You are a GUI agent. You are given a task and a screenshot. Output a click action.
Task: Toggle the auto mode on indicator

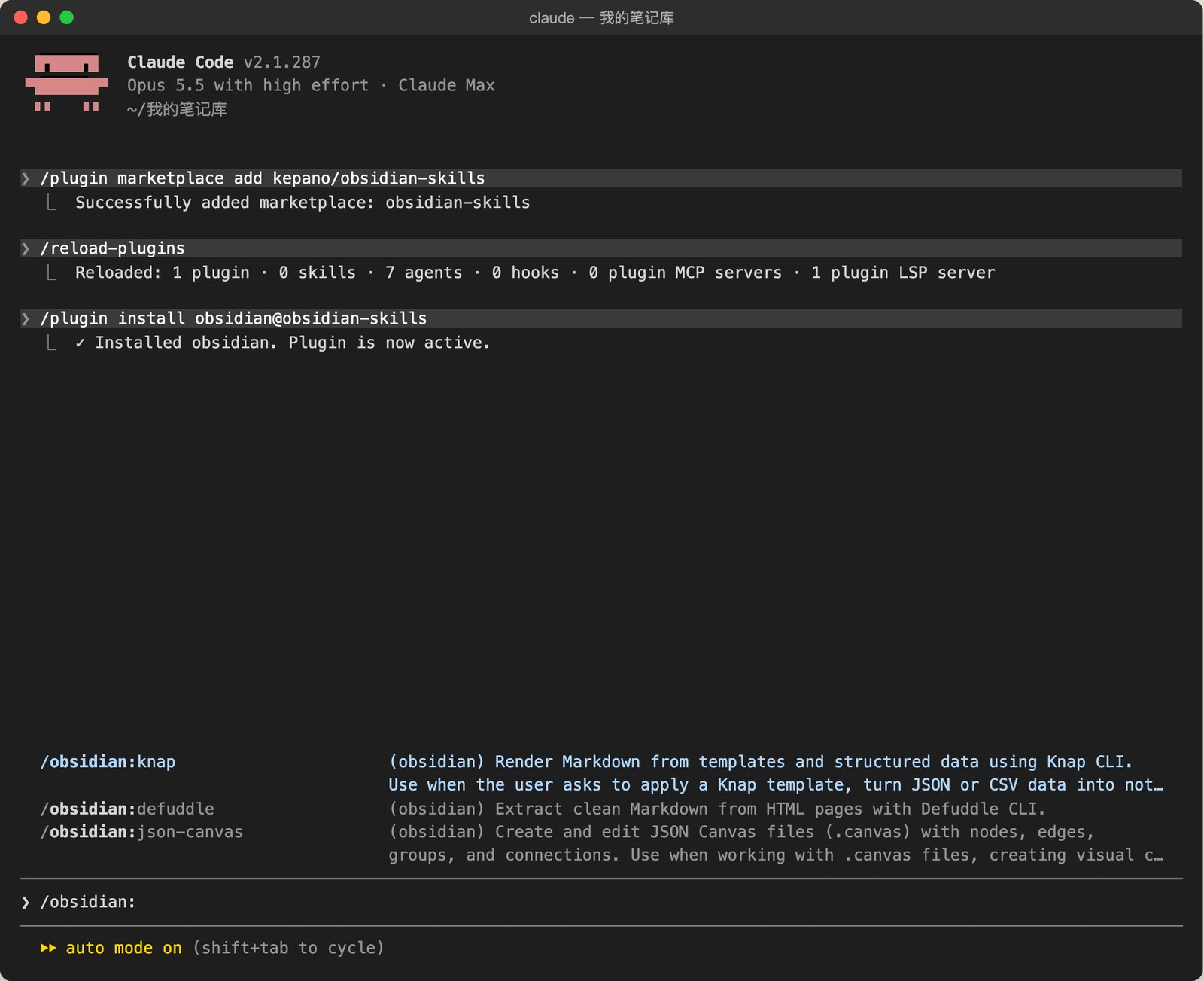point(123,948)
